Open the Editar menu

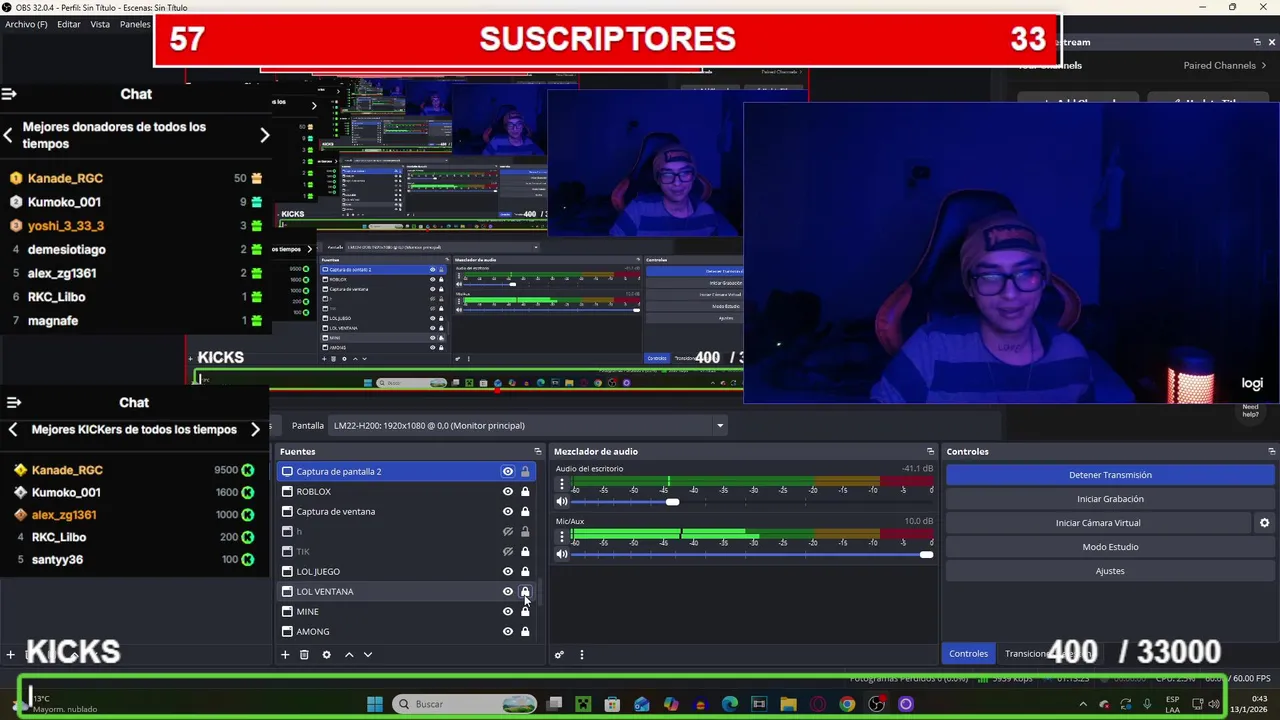[69, 24]
